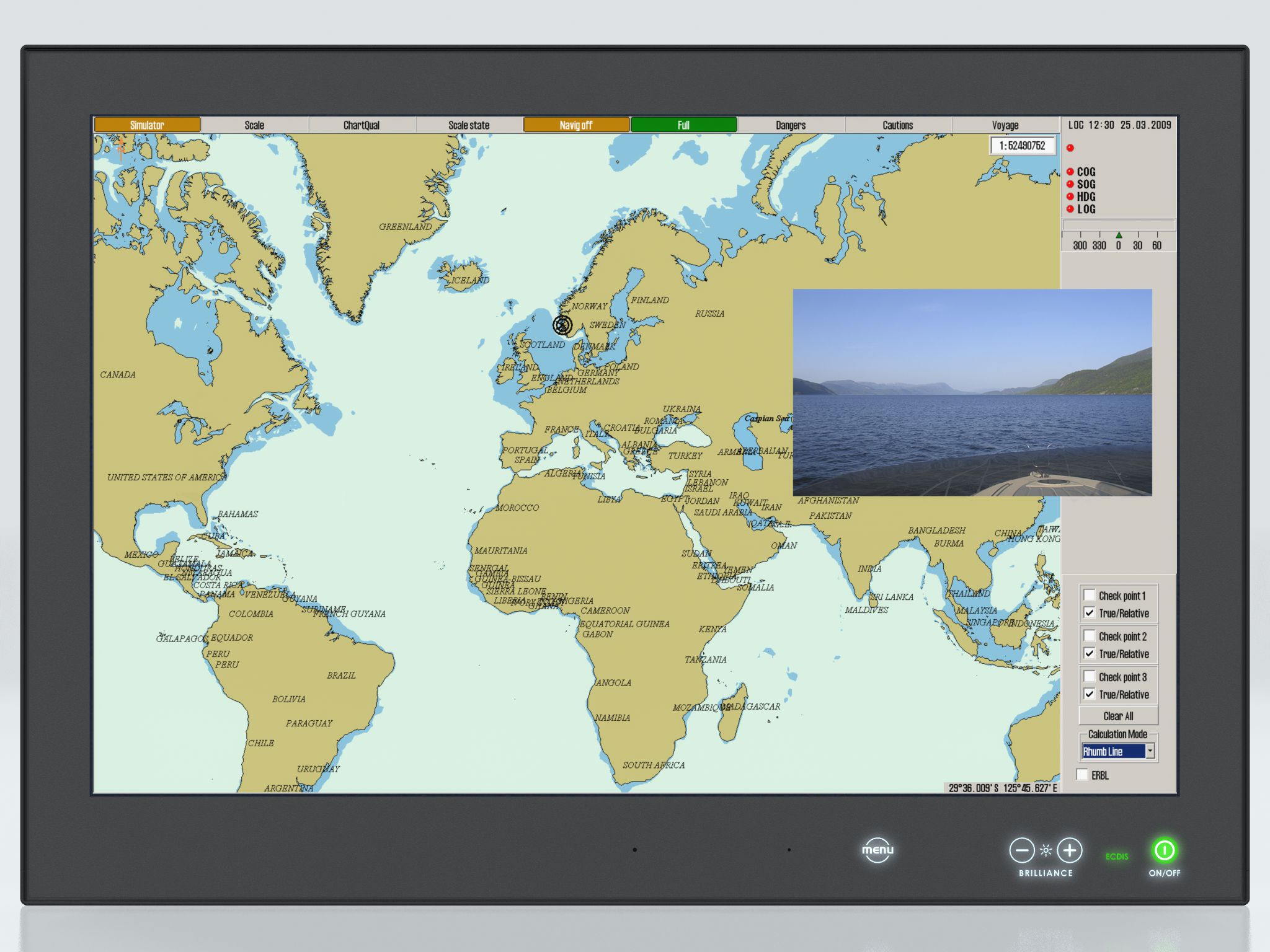The width and height of the screenshot is (1270, 952).
Task: Enable the Check point 2 checkbox
Action: [x=1090, y=635]
